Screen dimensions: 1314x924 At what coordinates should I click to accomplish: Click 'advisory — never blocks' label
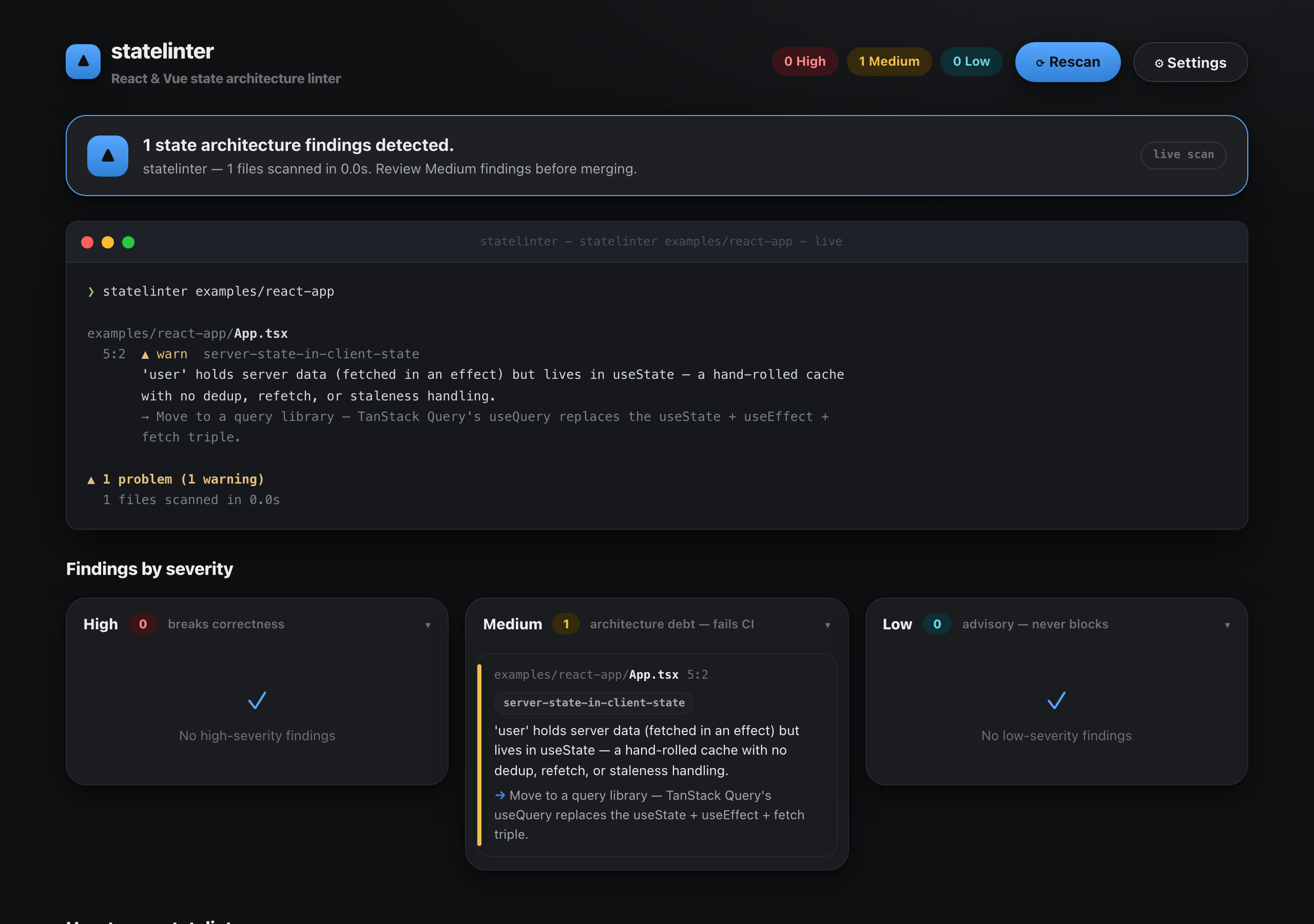coord(1035,624)
